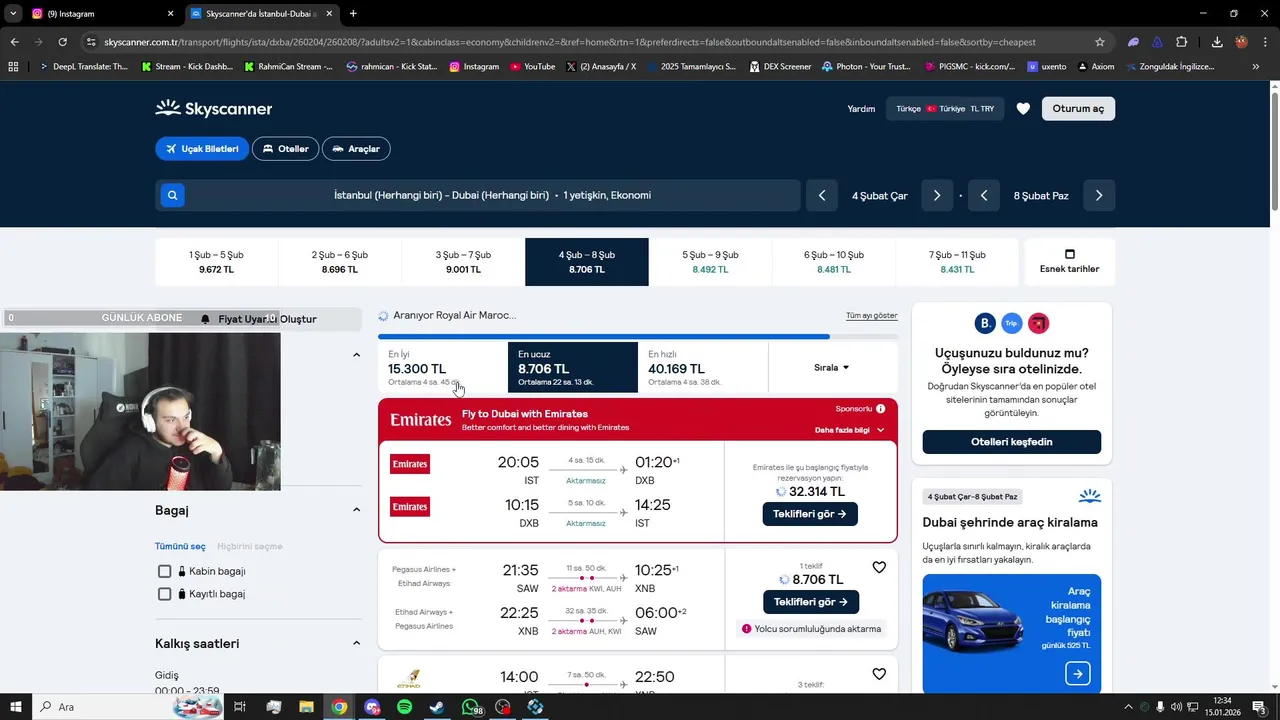Click car rental arrow button in ad
1280x720 pixels.
(1077, 674)
